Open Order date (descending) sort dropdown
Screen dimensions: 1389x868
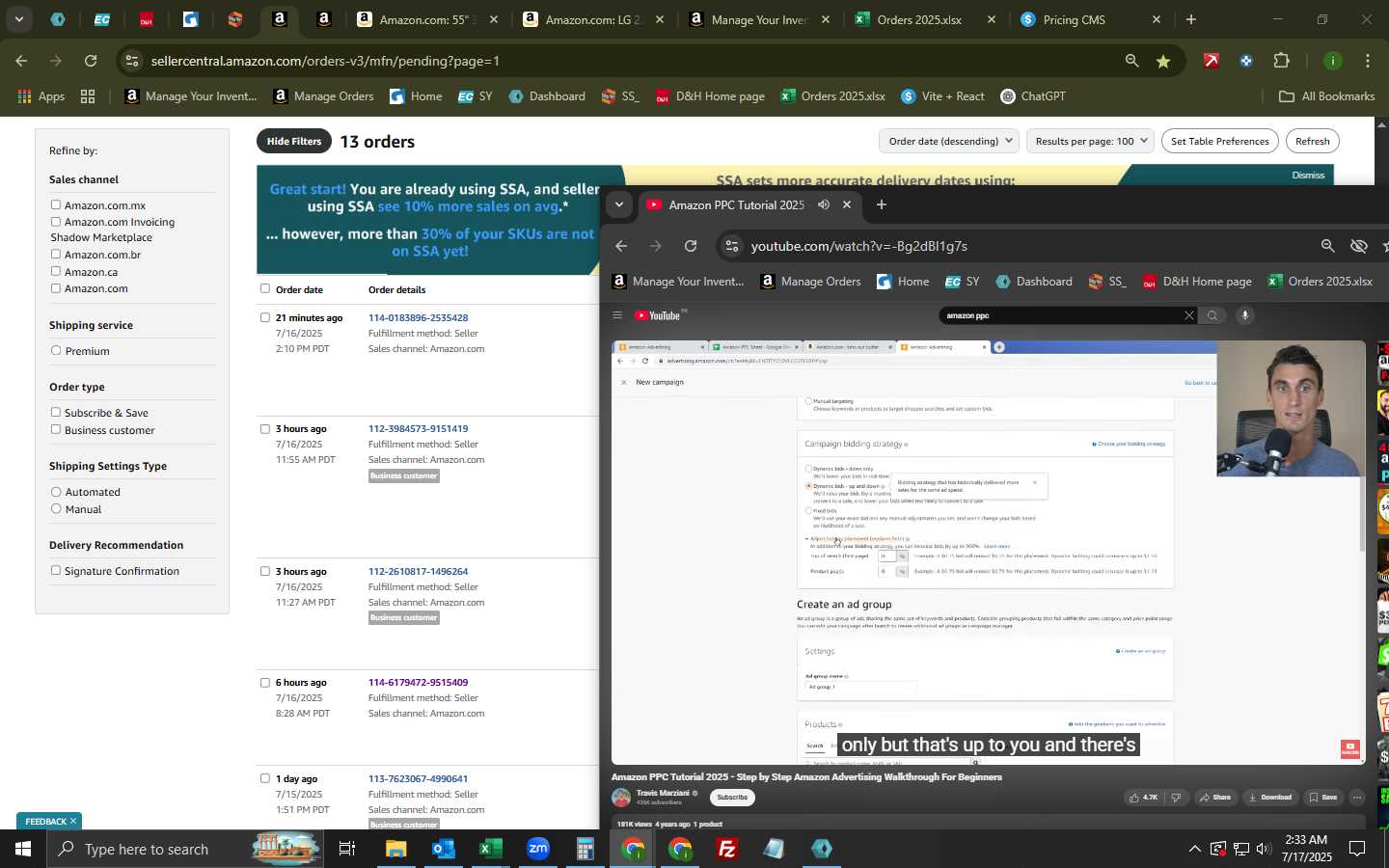(949, 141)
